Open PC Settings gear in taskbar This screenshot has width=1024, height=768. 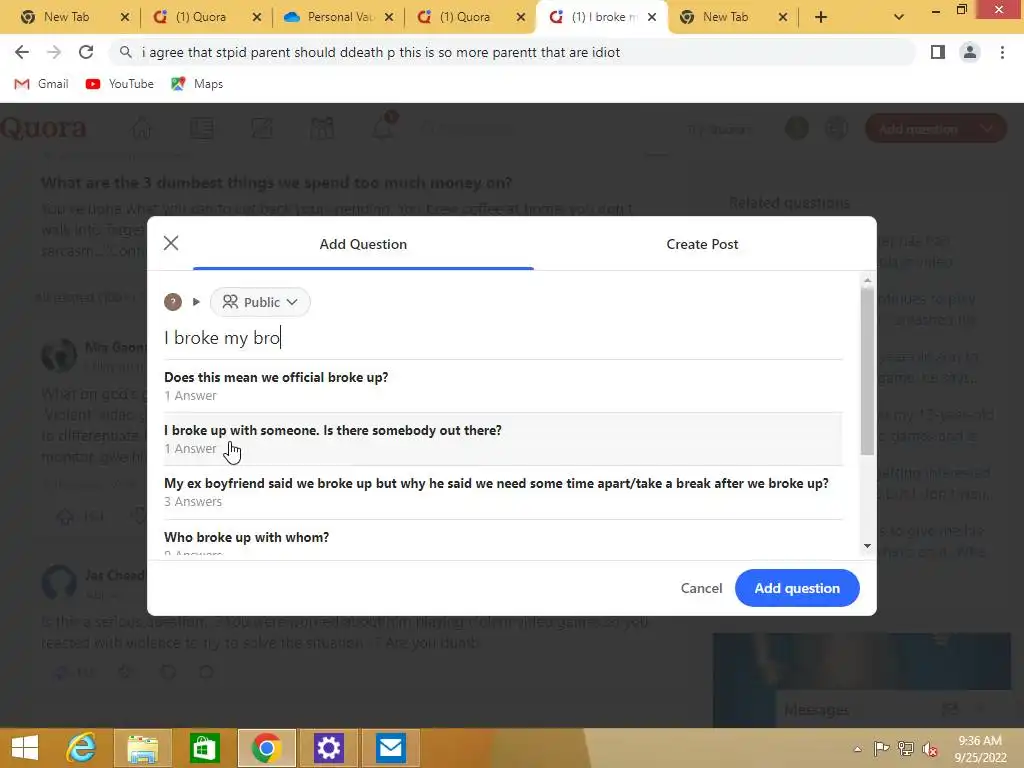pos(328,748)
